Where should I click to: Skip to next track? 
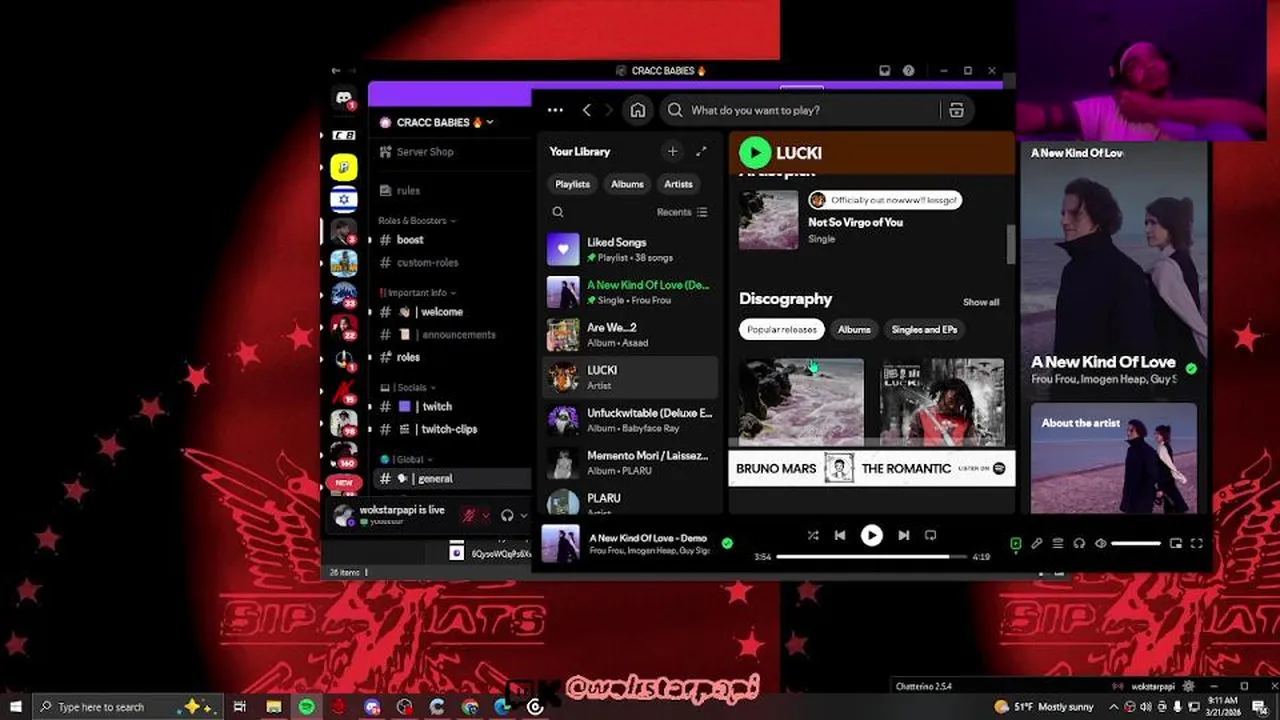(x=904, y=535)
